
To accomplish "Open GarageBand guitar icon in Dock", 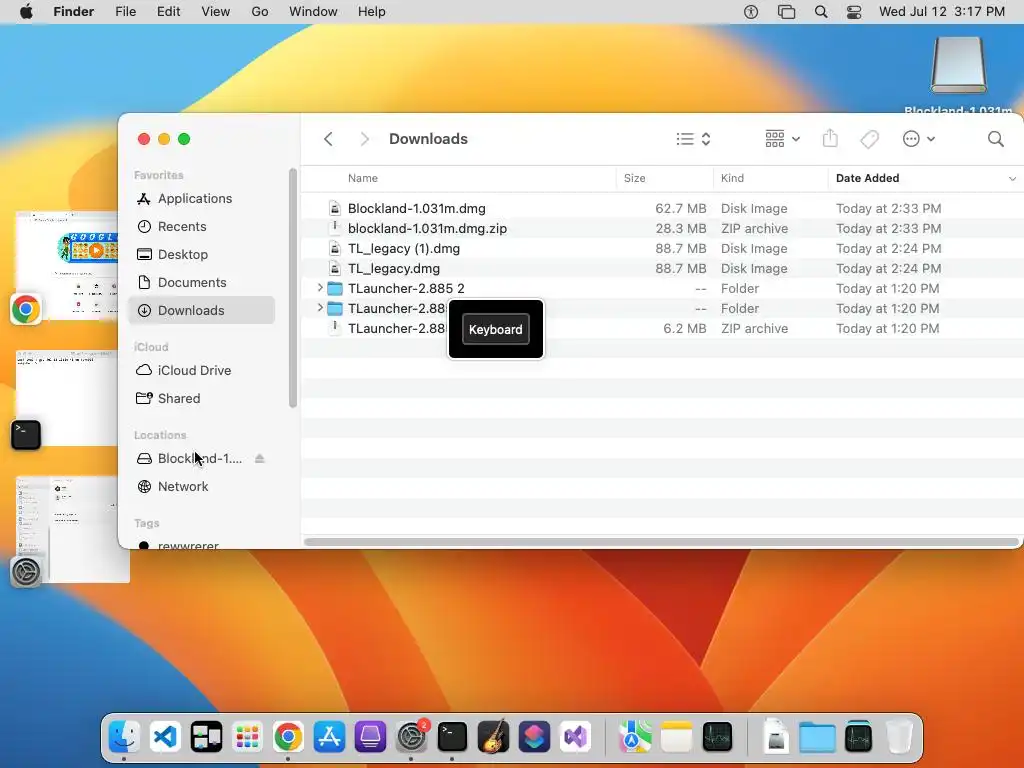I will point(493,737).
